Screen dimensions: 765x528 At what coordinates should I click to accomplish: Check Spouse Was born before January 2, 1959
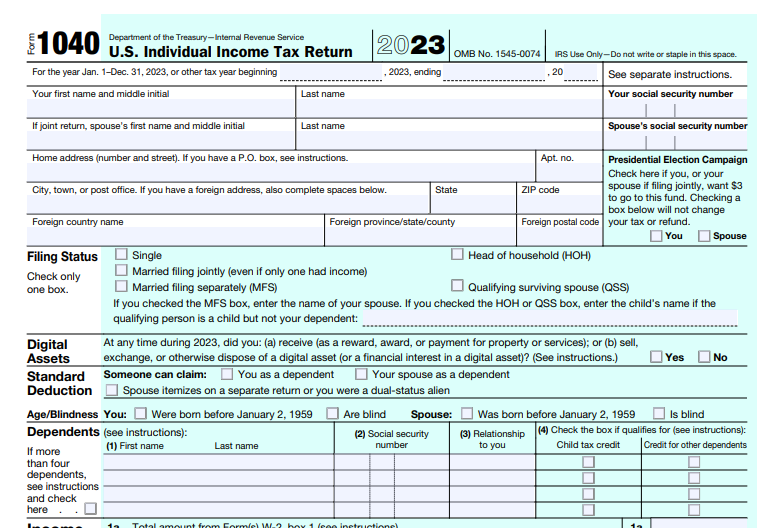click(x=467, y=413)
